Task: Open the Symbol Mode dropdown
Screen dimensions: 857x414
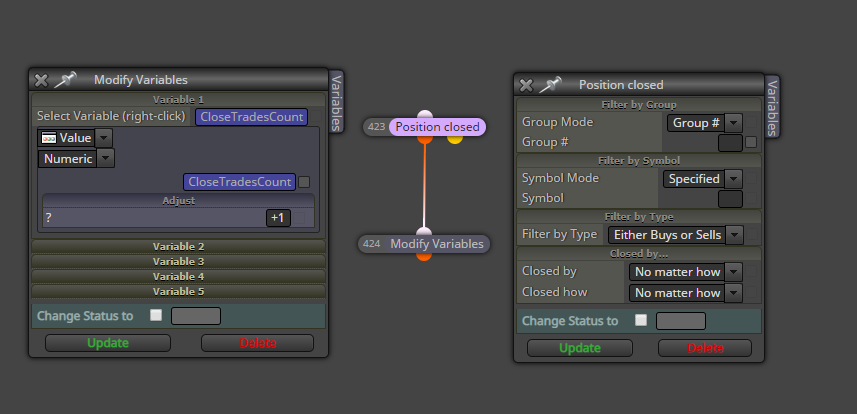Action: 702,179
